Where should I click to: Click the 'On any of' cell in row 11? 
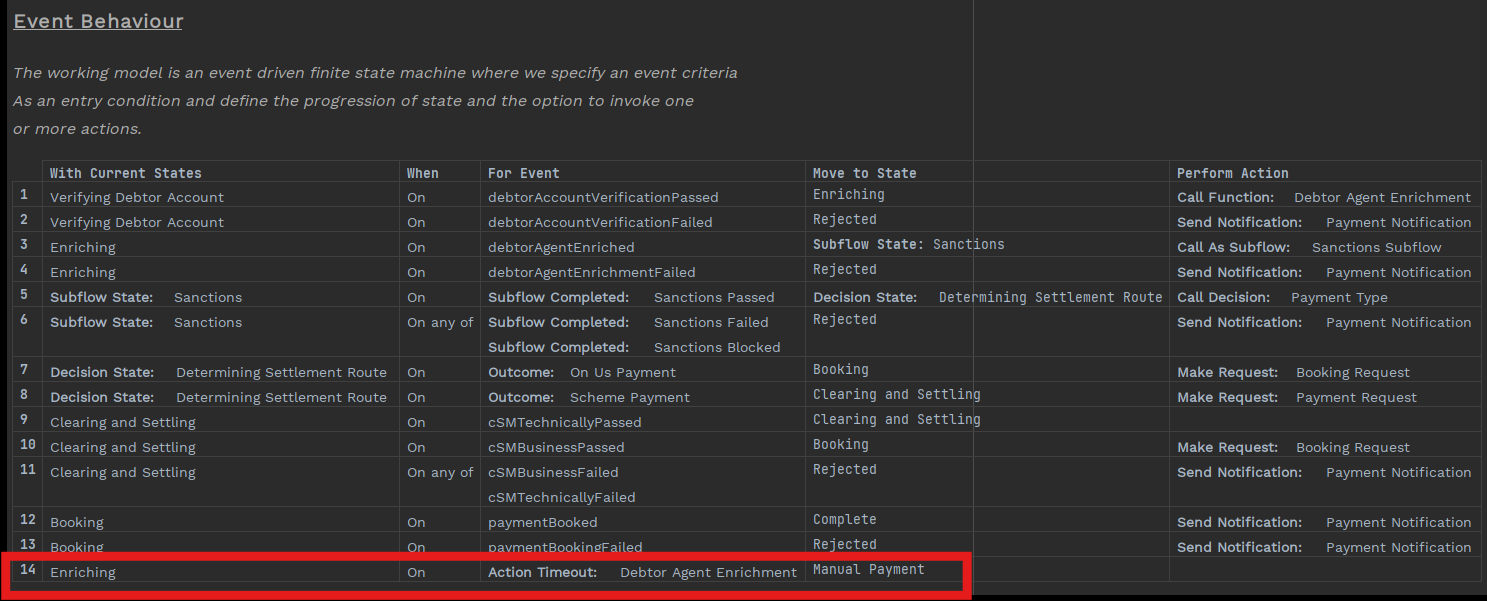click(440, 473)
